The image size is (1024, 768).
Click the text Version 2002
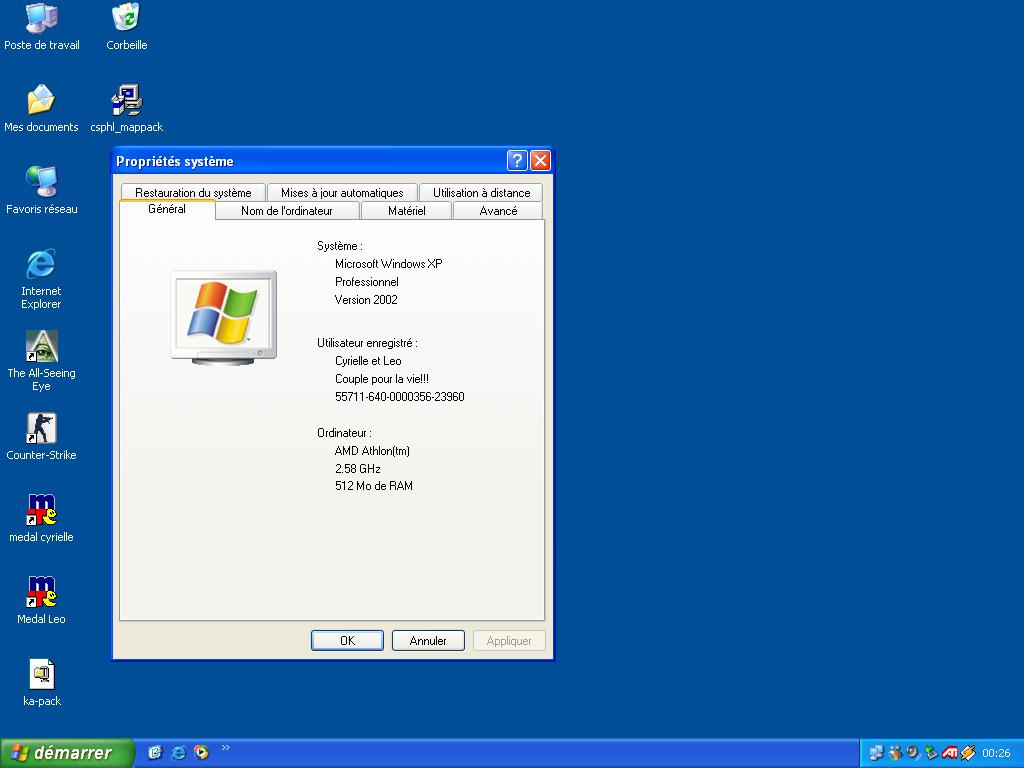(x=366, y=300)
